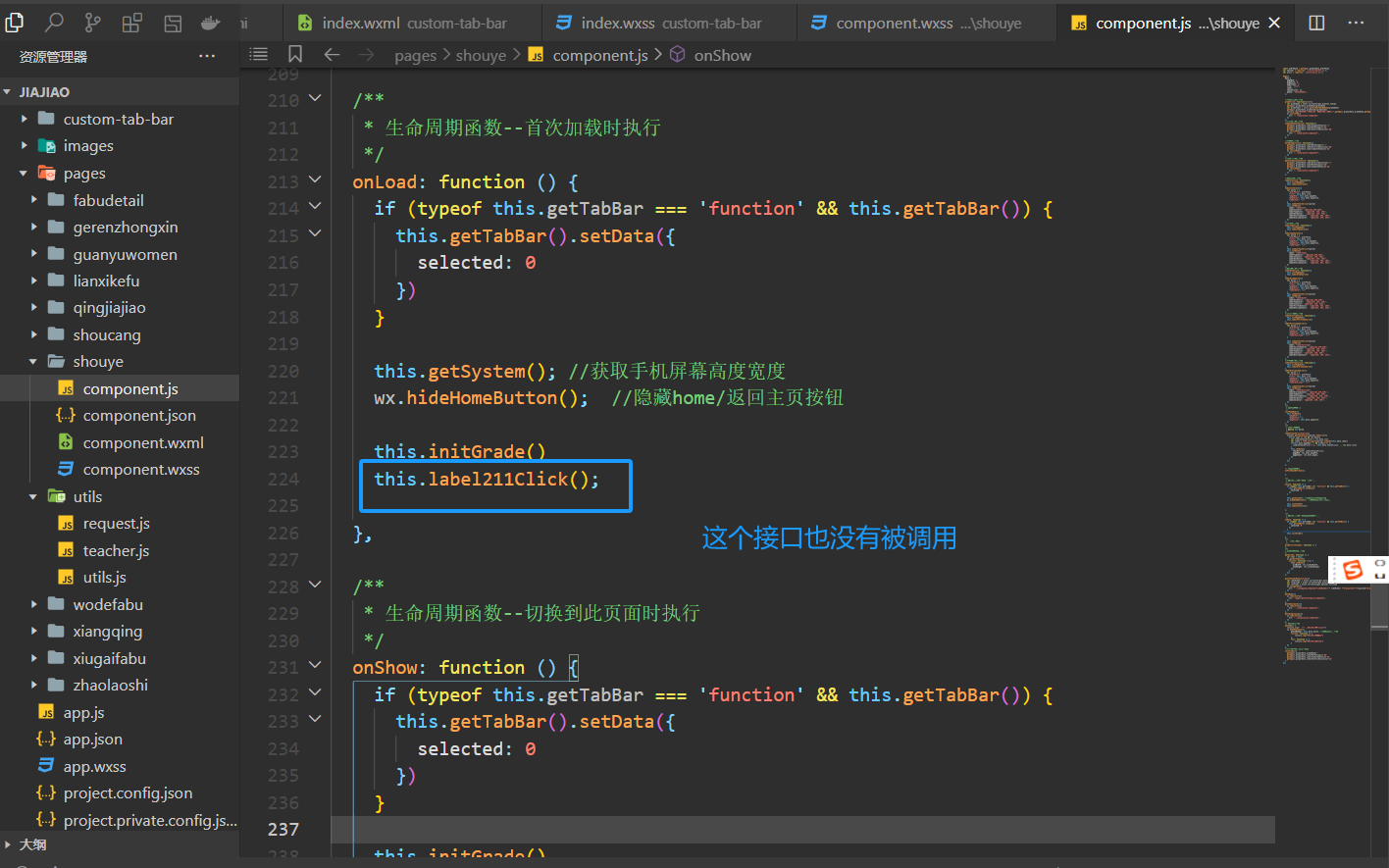
Task: Open component.wxml file
Action: [120, 442]
